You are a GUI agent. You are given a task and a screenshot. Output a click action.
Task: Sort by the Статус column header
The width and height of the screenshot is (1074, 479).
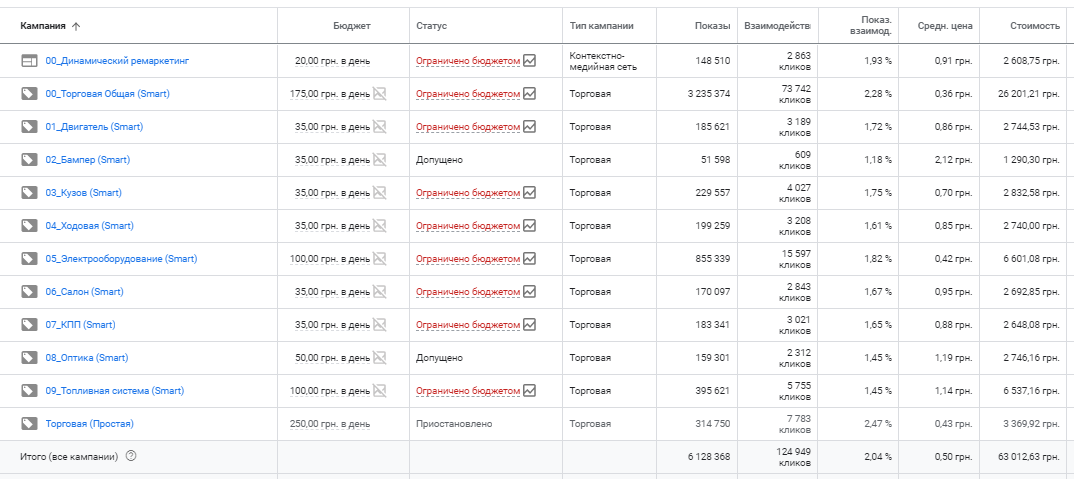432,26
